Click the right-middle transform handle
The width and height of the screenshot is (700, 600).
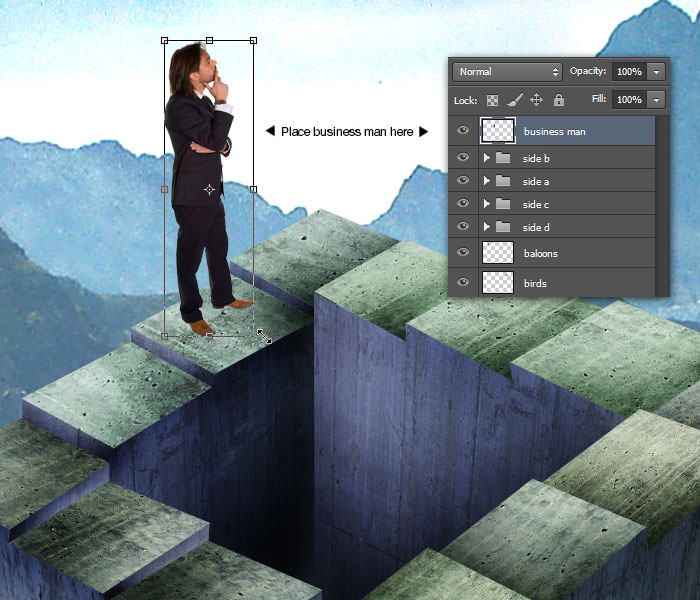[254, 190]
